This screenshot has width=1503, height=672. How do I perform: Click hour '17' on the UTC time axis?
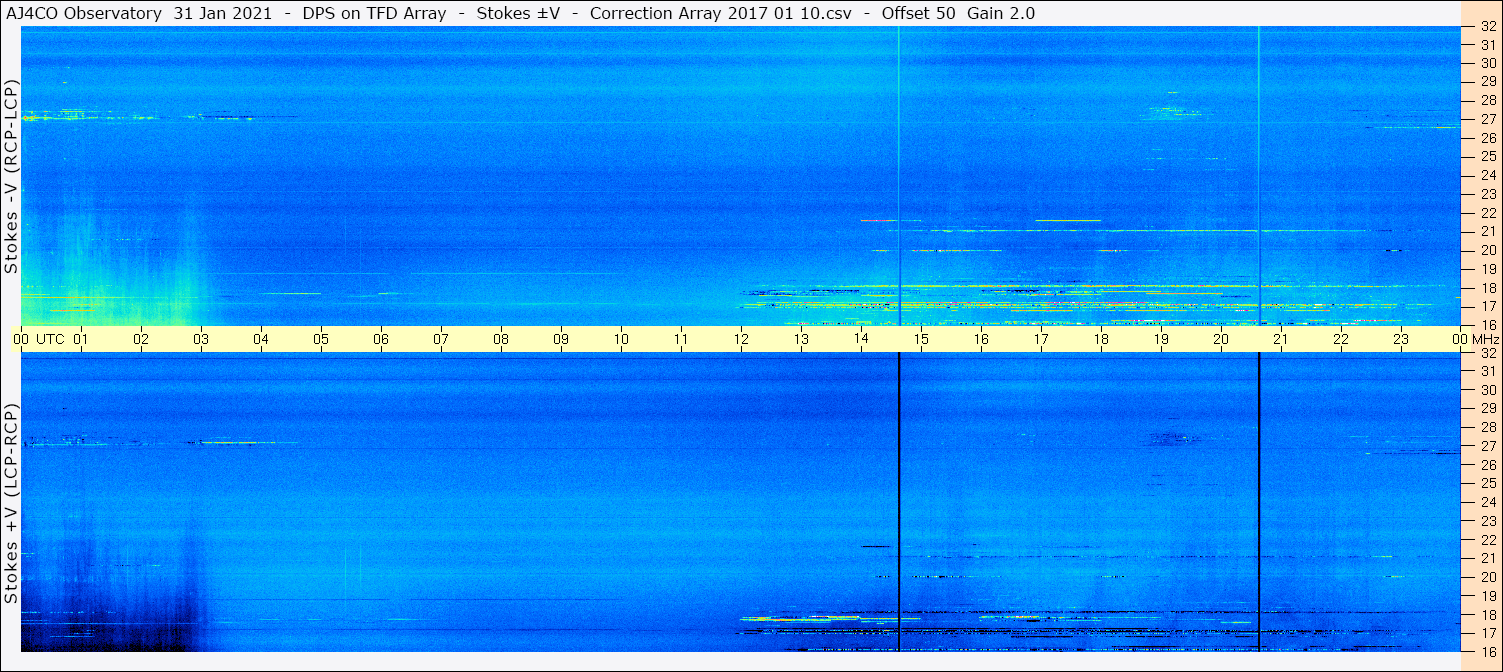[x=1041, y=339]
